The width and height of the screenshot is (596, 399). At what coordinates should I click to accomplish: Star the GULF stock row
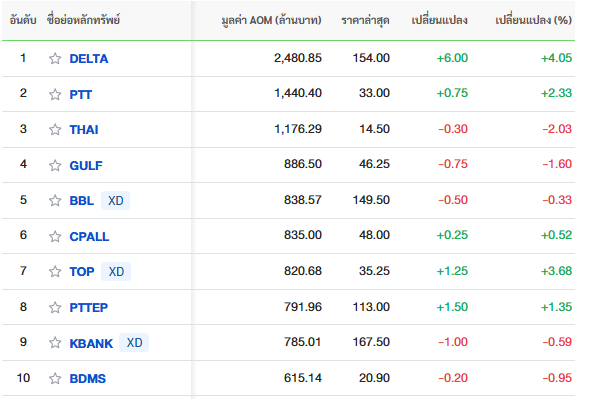click(x=55, y=165)
